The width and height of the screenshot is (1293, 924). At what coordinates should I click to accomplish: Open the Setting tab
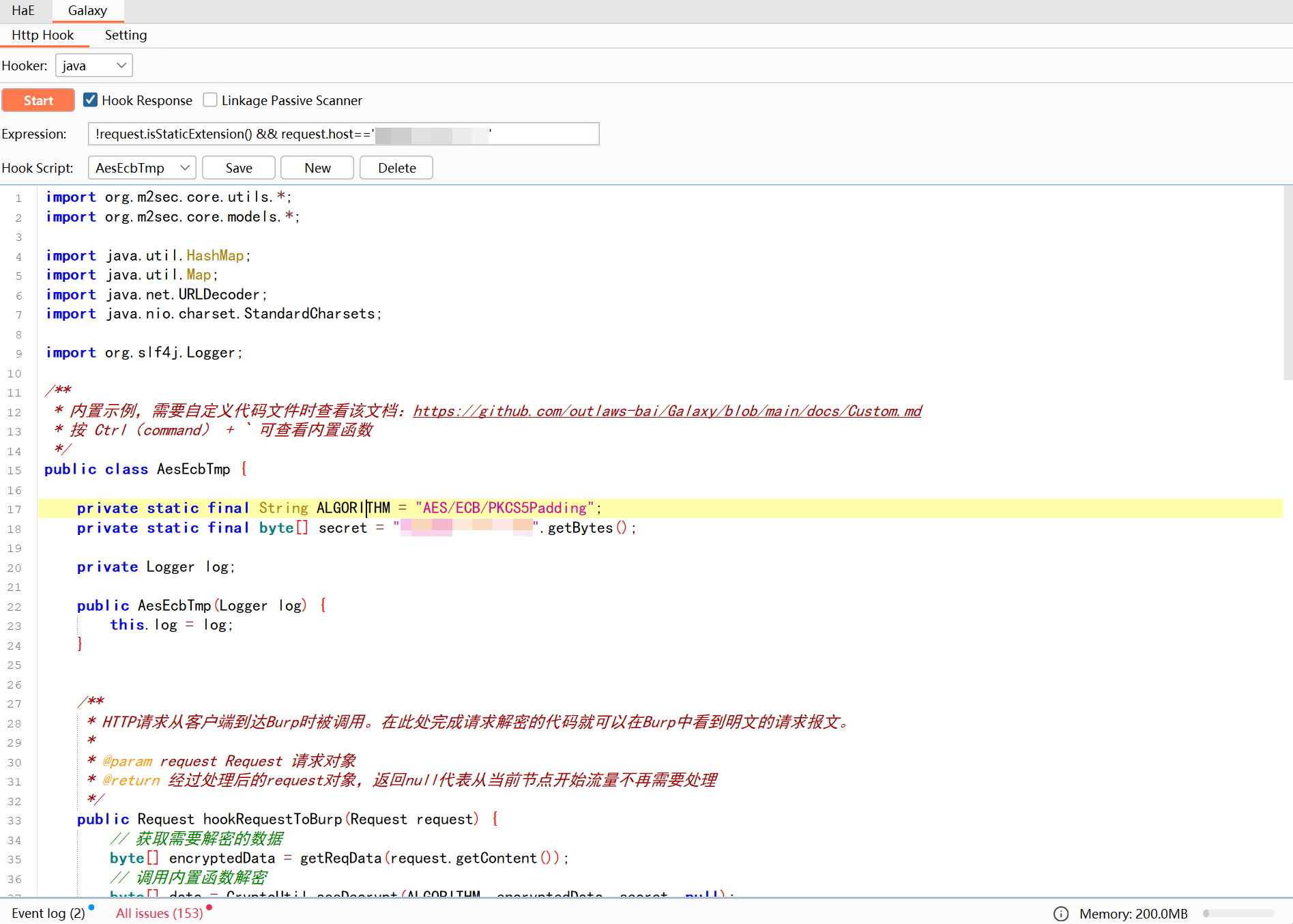click(x=126, y=35)
